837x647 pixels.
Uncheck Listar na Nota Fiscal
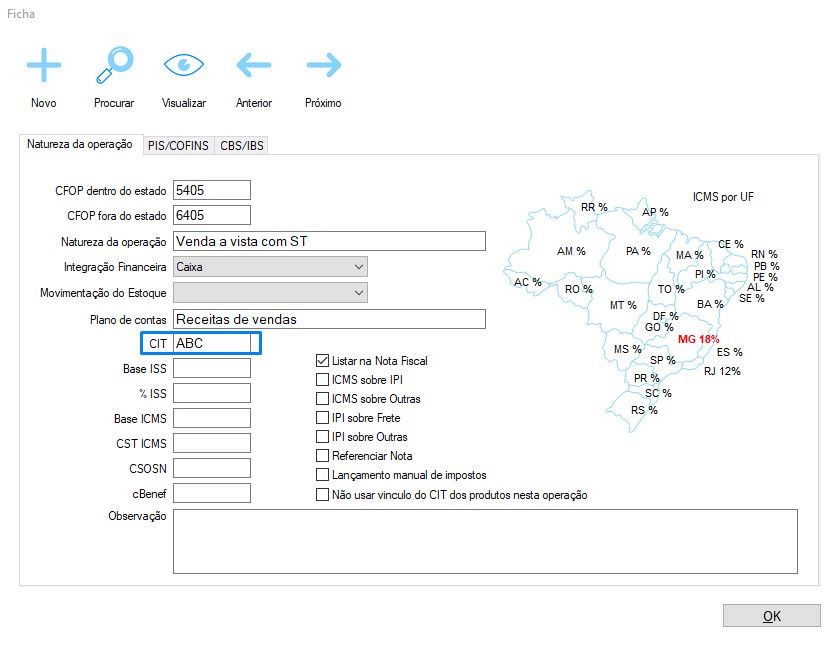pyautogui.click(x=323, y=361)
